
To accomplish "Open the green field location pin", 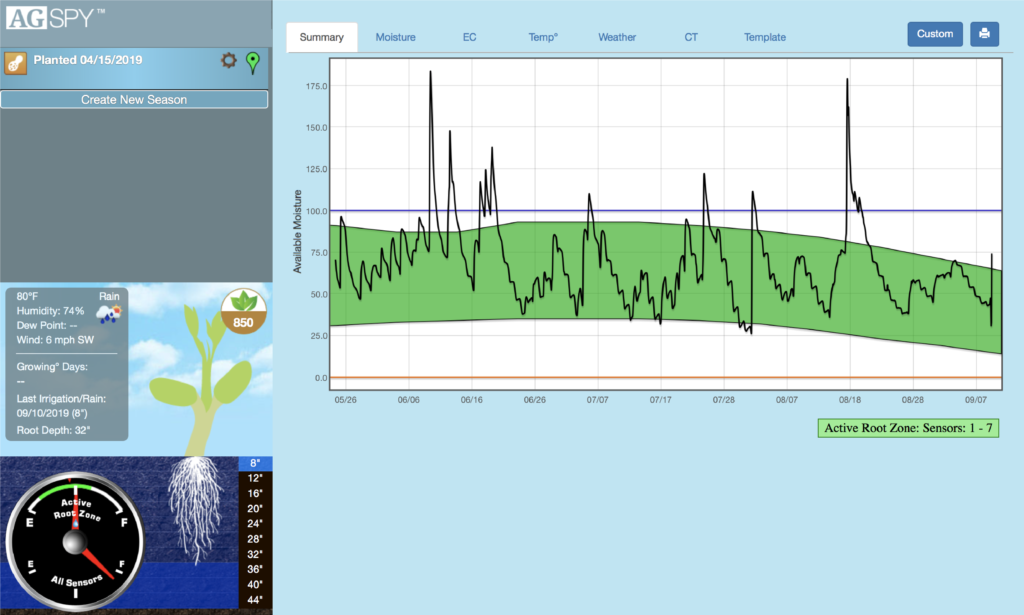I will coord(253,61).
